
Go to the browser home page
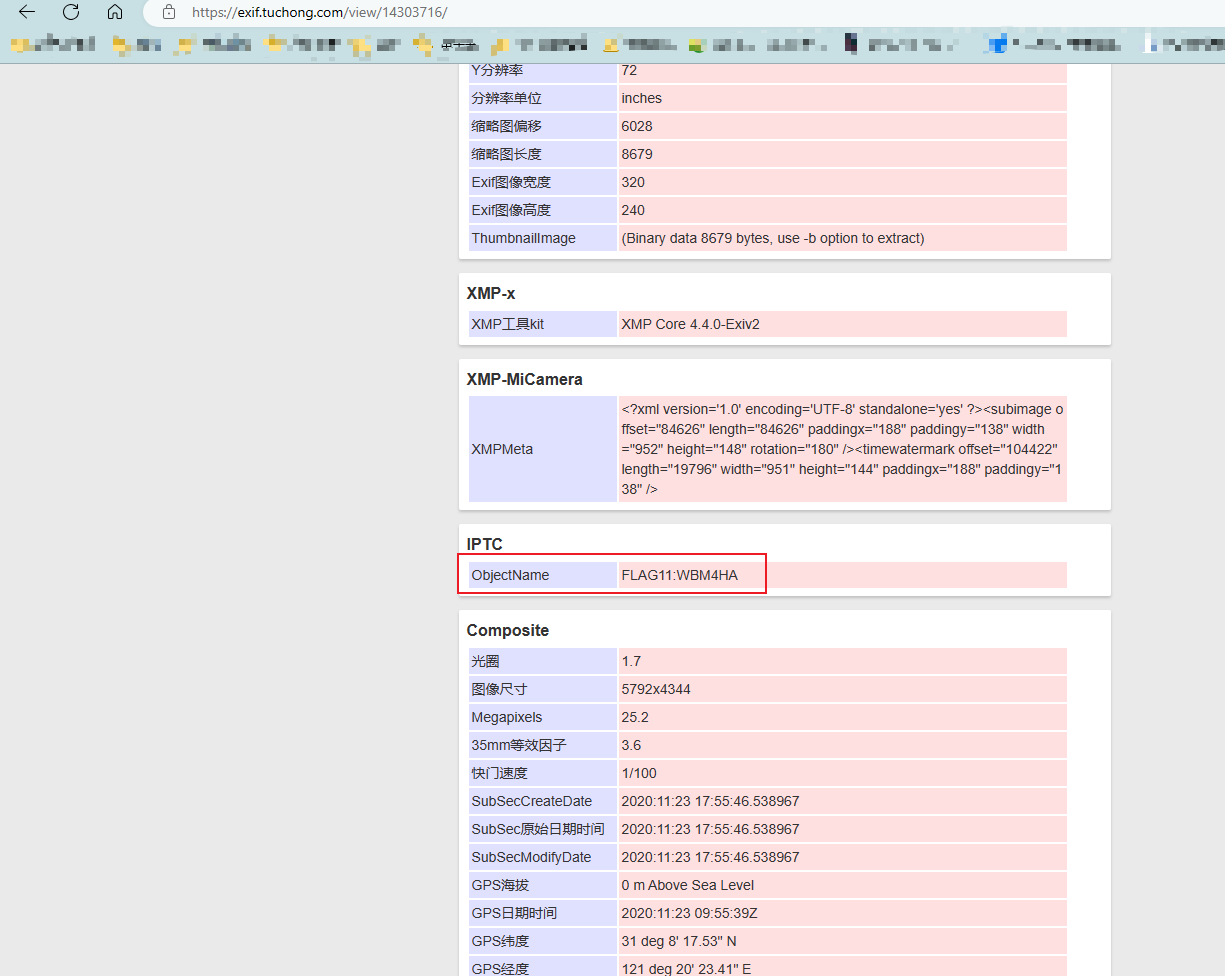click(115, 12)
